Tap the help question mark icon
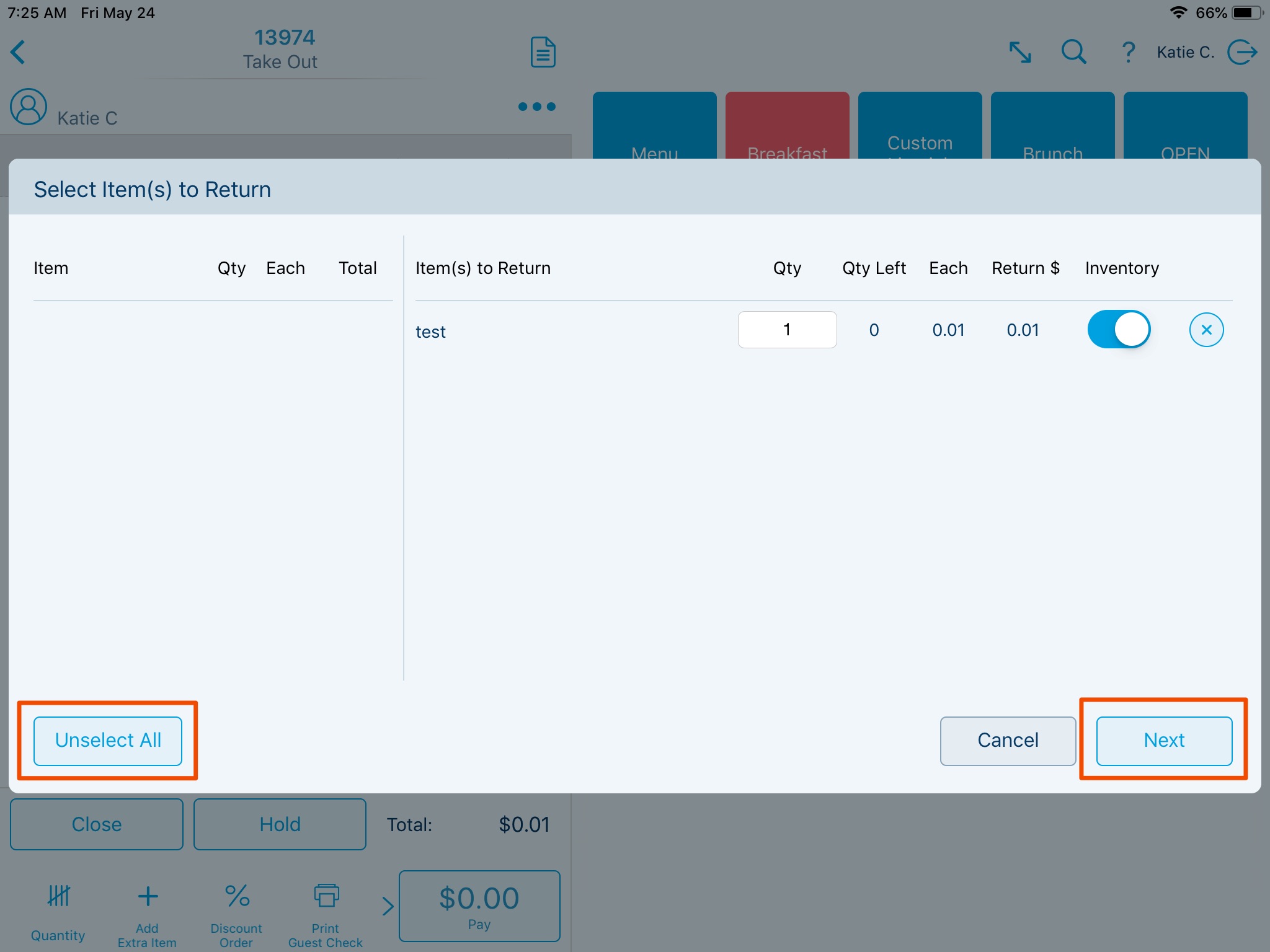1270x952 pixels. point(1128,52)
